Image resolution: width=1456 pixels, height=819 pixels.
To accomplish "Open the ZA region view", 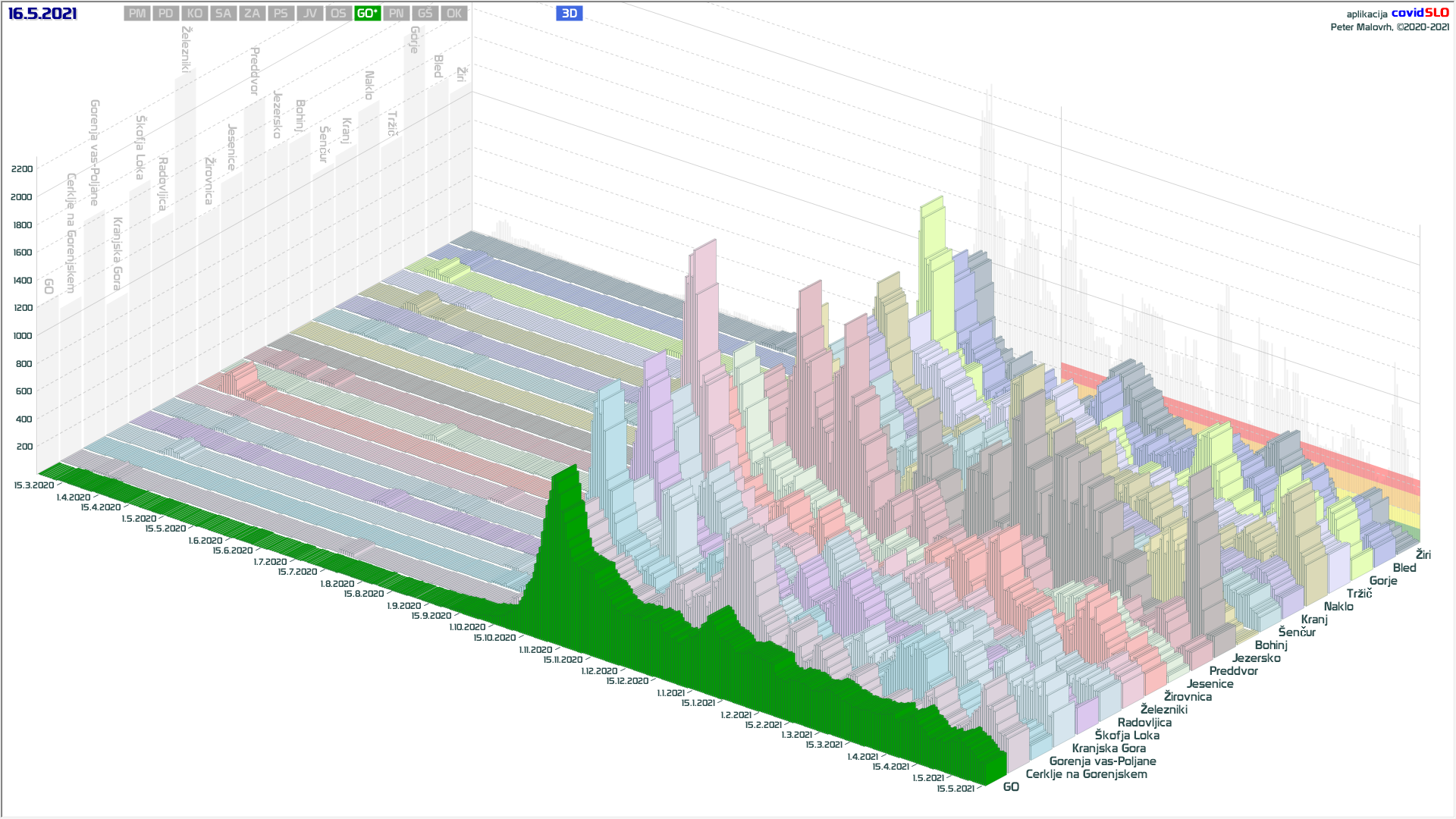I will 252,14.
